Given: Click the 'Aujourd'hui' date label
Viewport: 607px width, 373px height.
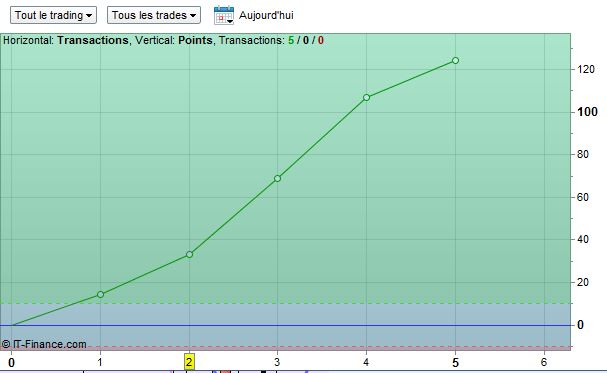Looking at the screenshot, I should [266, 15].
